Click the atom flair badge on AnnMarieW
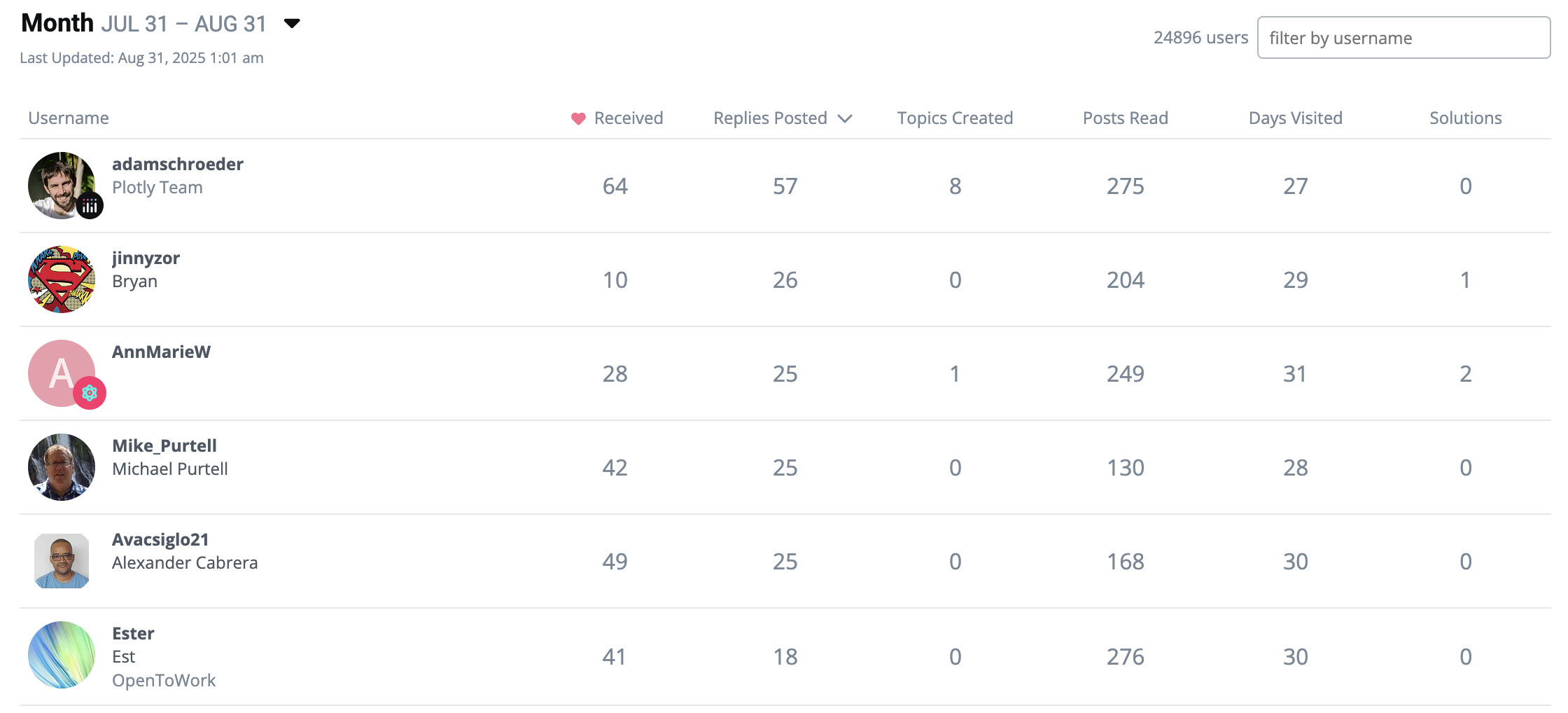Screen dimensions: 1568x713 point(90,393)
